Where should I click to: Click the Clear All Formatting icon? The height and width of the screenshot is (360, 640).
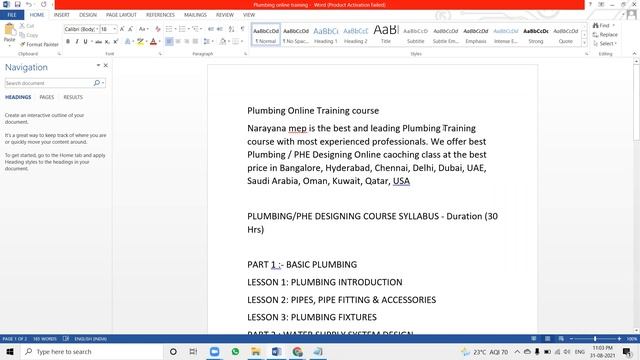(x=158, y=29)
